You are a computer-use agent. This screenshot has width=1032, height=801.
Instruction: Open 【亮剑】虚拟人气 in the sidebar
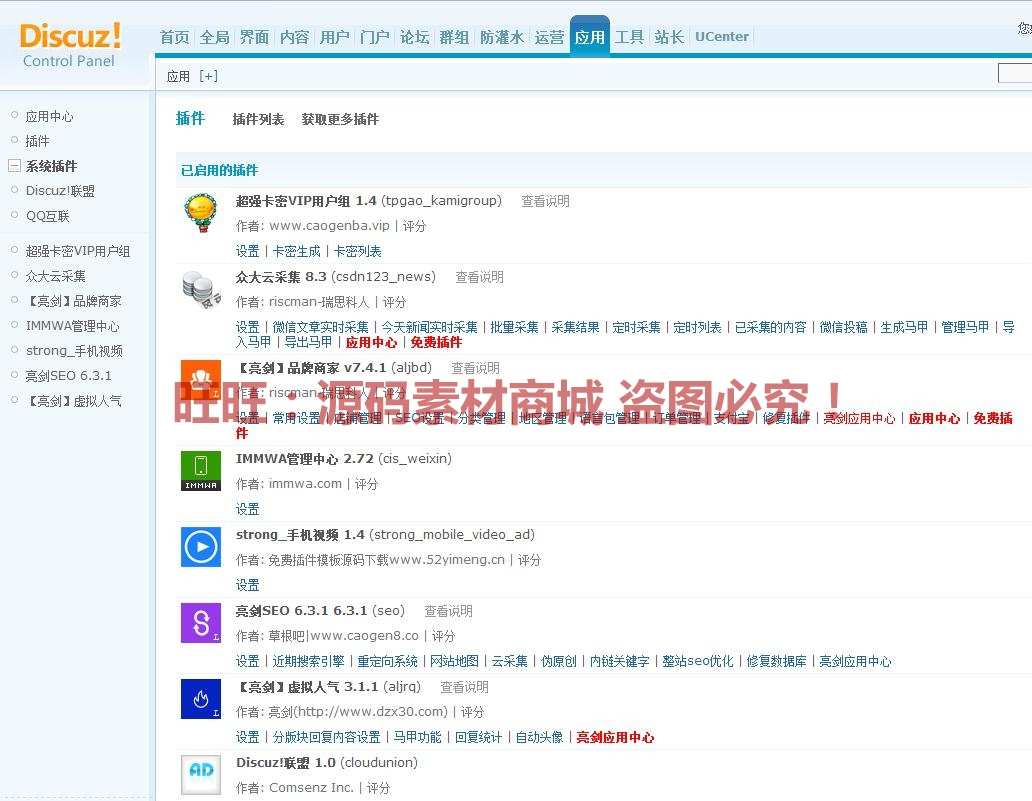73,401
